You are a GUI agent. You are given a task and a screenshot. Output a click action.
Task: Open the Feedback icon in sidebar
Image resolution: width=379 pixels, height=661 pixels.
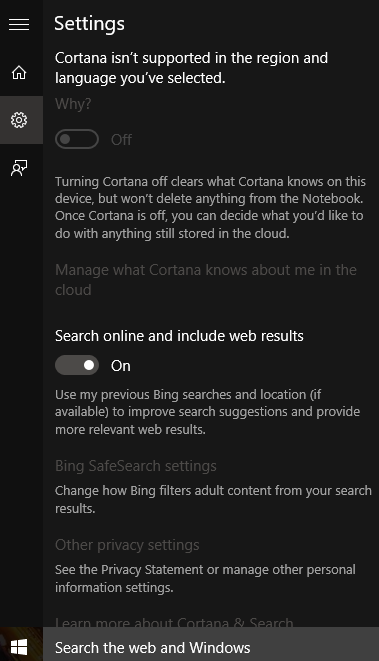tap(19, 168)
